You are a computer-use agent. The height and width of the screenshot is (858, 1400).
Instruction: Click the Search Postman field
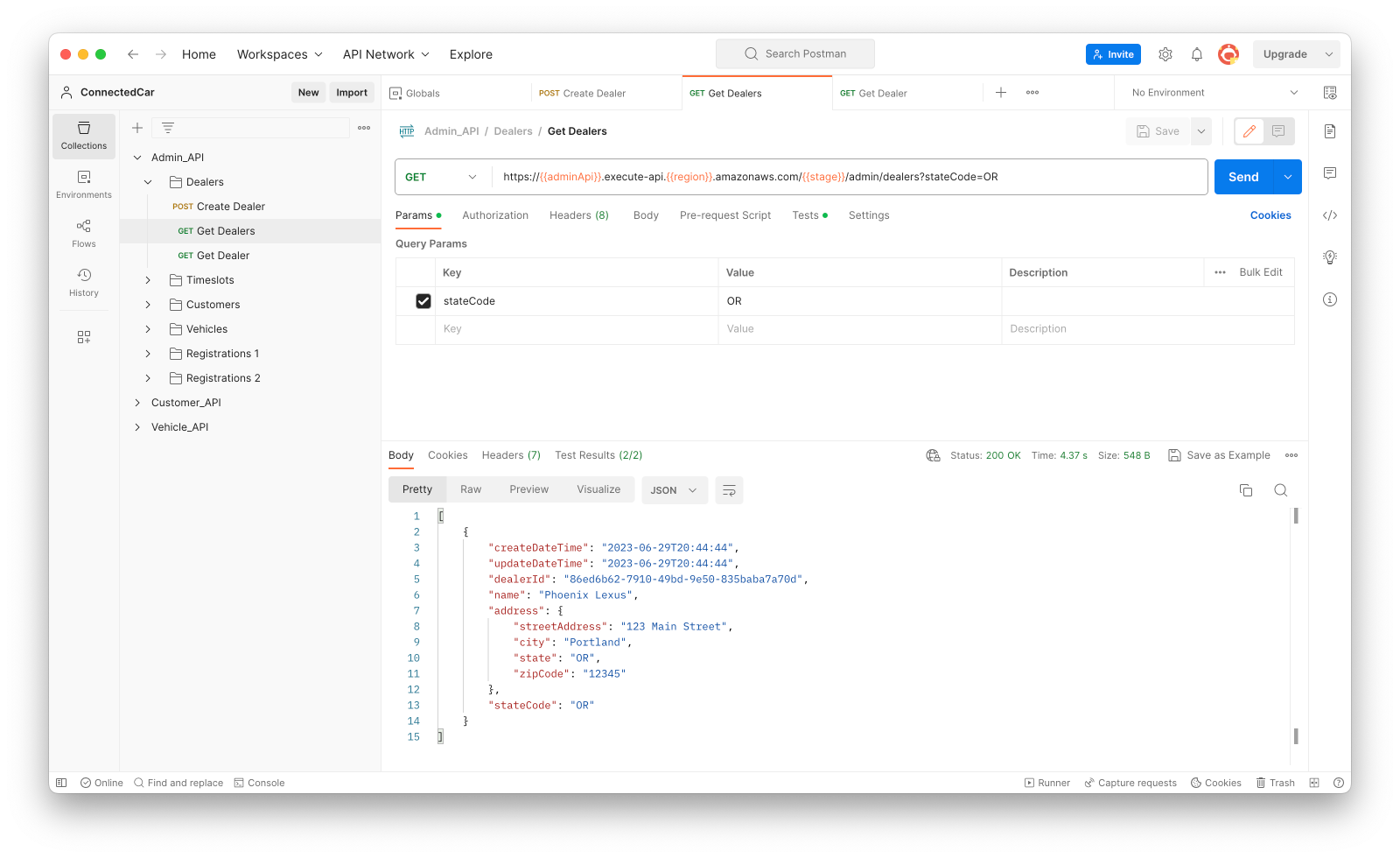pos(795,54)
